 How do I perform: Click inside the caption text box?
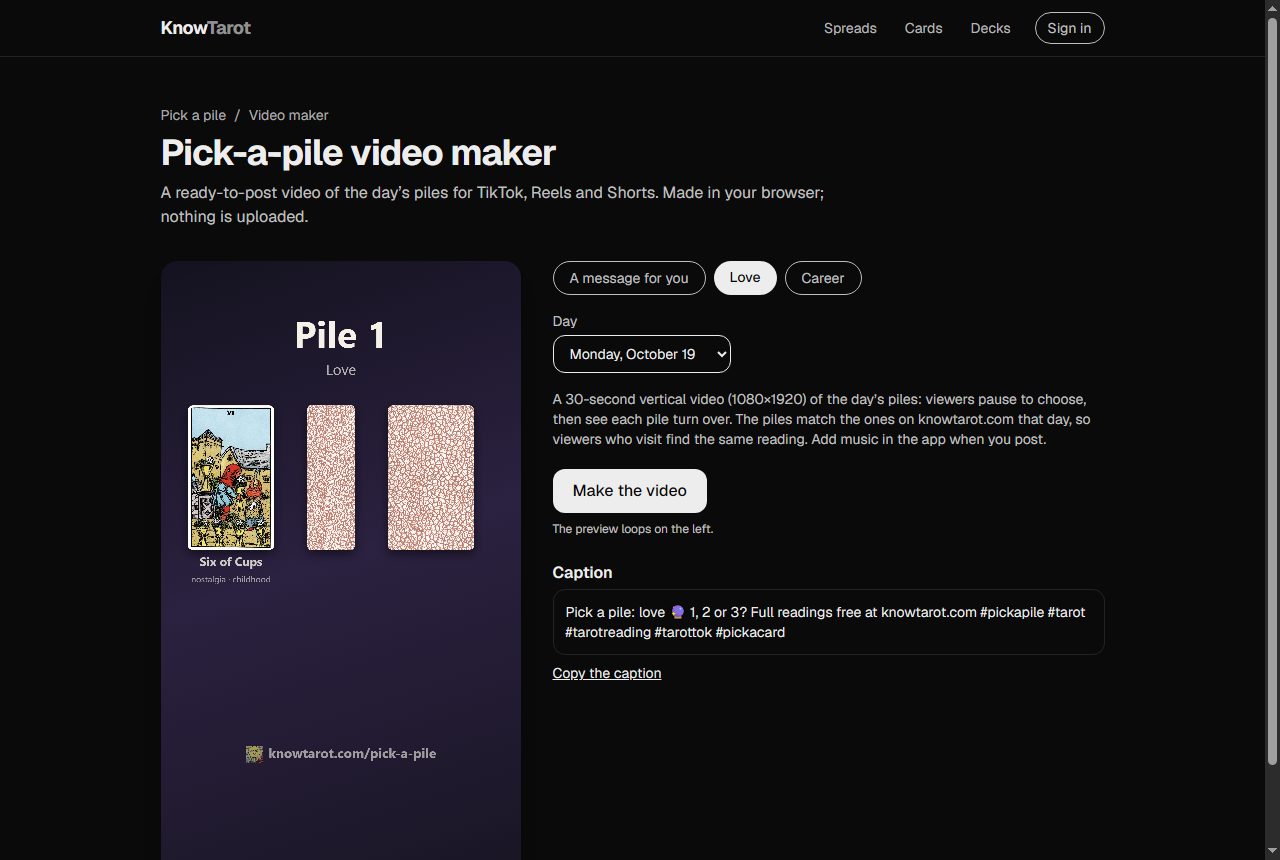[x=828, y=622]
